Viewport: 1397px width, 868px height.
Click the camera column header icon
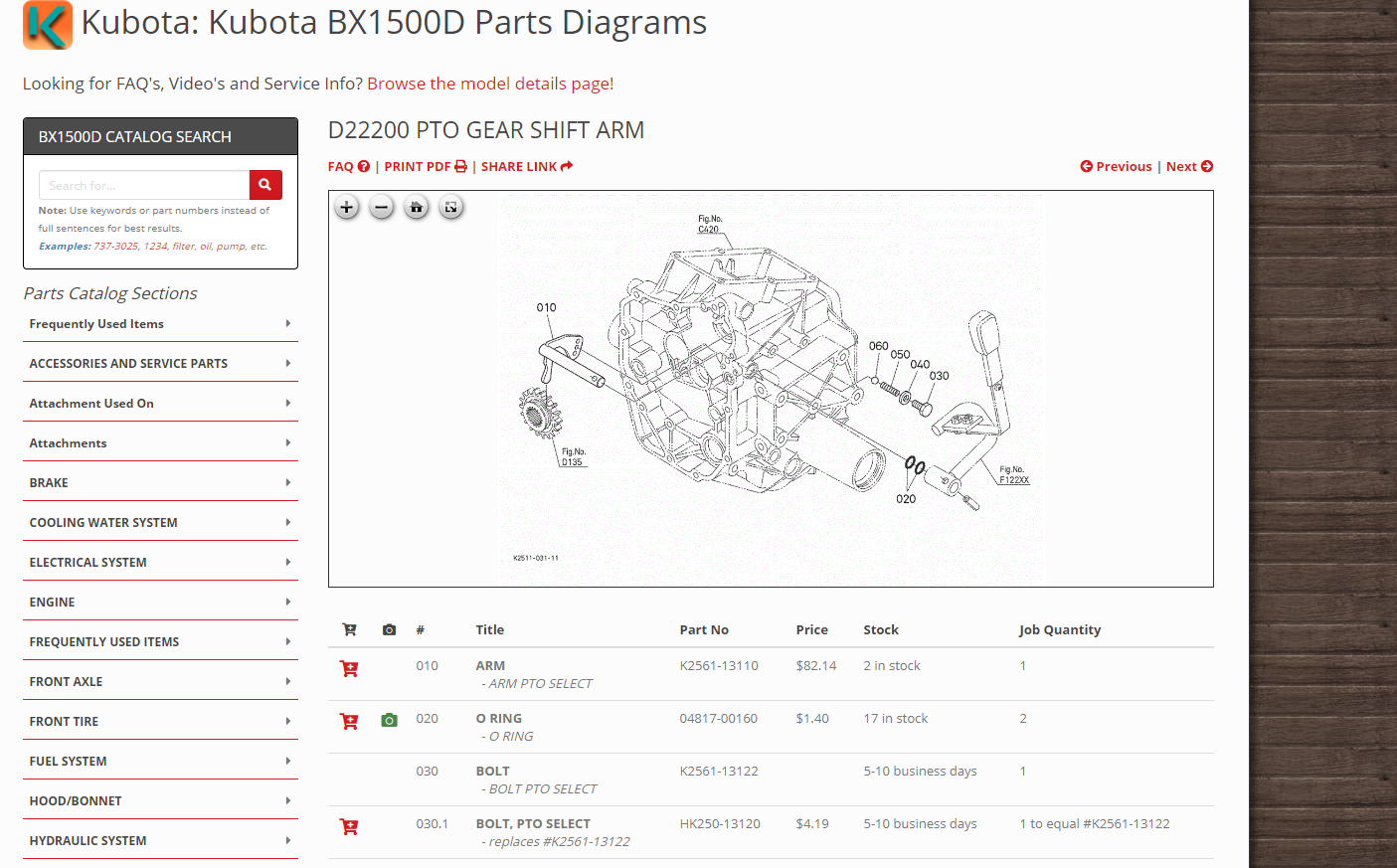click(x=389, y=629)
